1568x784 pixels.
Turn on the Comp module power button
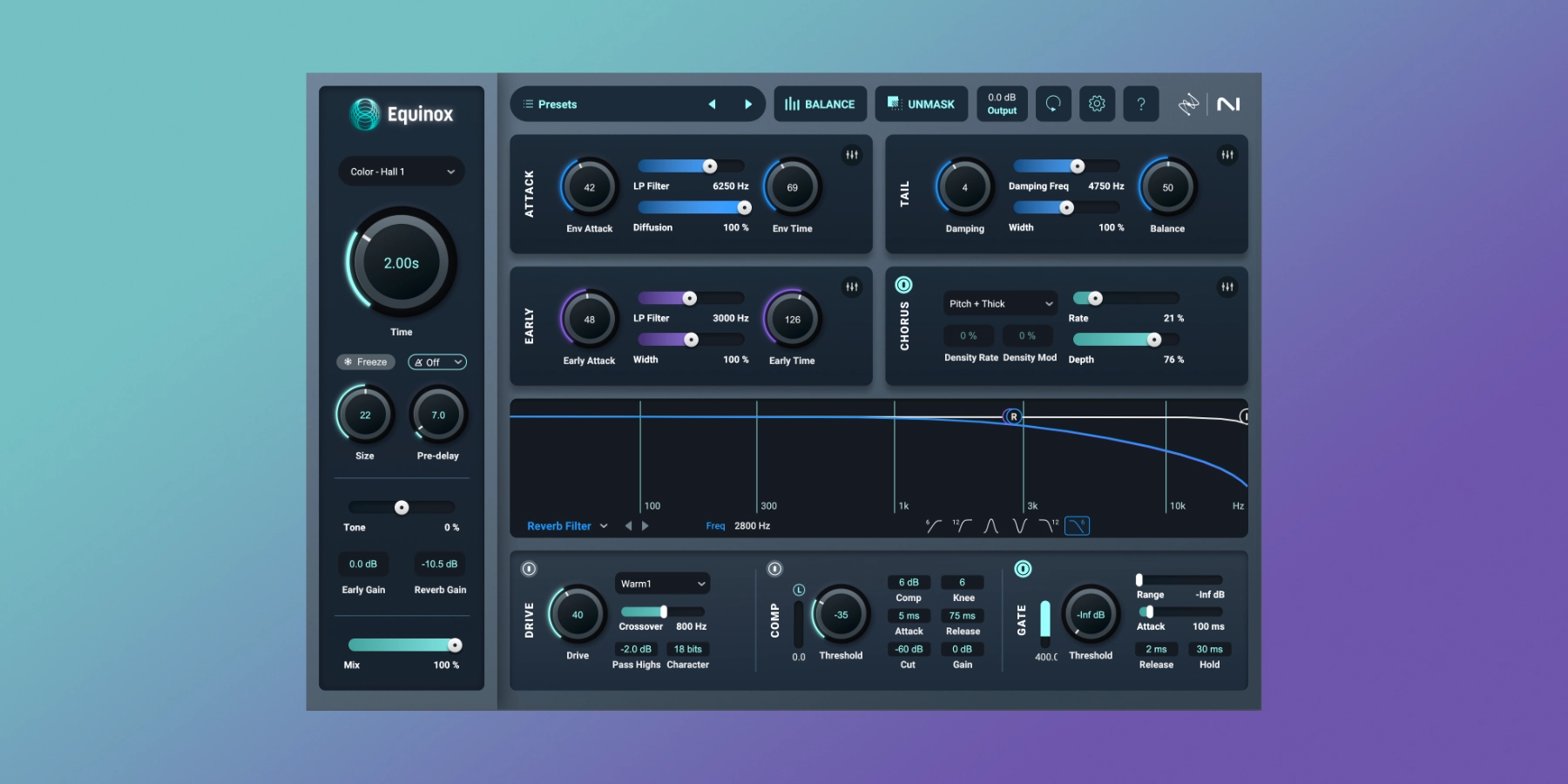[x=774, y=569]
